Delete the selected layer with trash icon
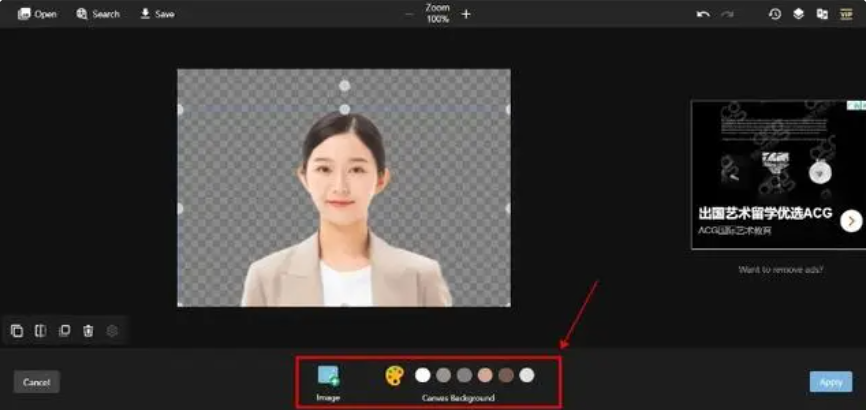This screenshot has height=410, width=866. pyautogui.click(x=88, y=331)
